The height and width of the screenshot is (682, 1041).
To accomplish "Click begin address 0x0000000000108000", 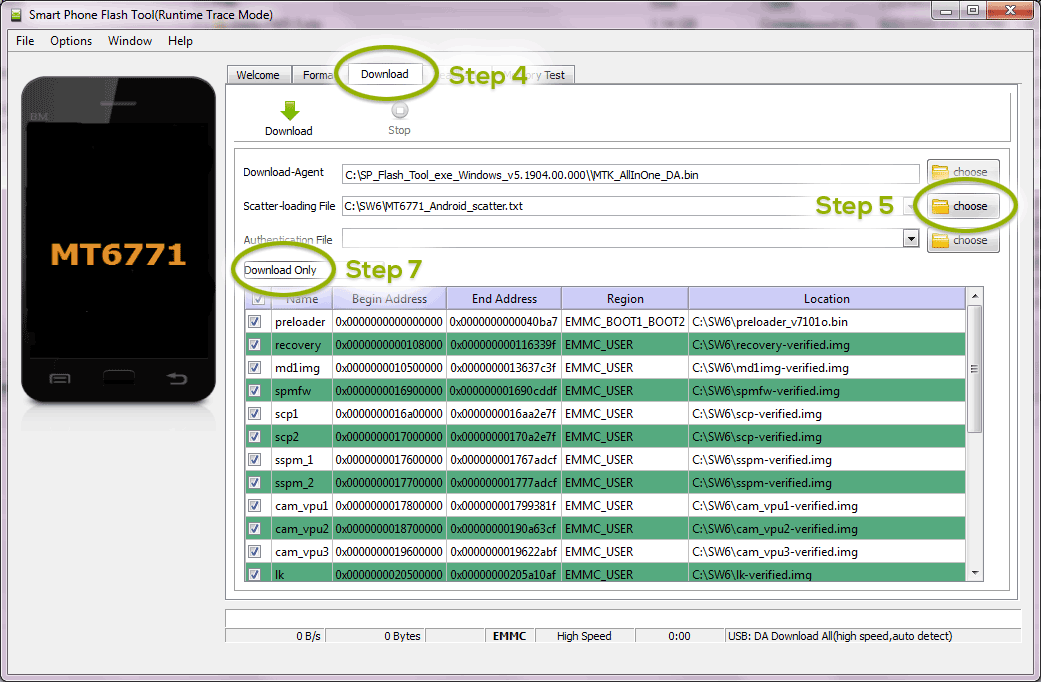I will coord(389,345).
